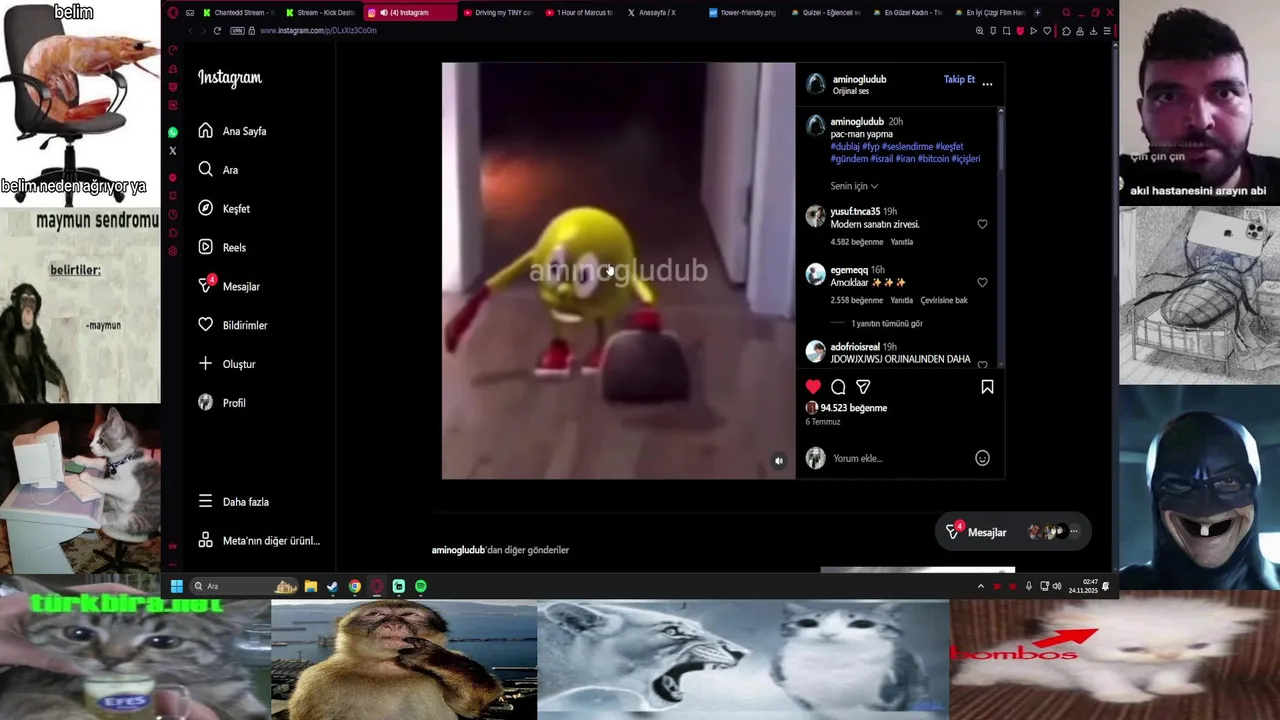Viewport: 1280px width, 720px height.
Task: Reply to yusuf.tnca35's comment with Yanıtla
Action: pos(902,242)
